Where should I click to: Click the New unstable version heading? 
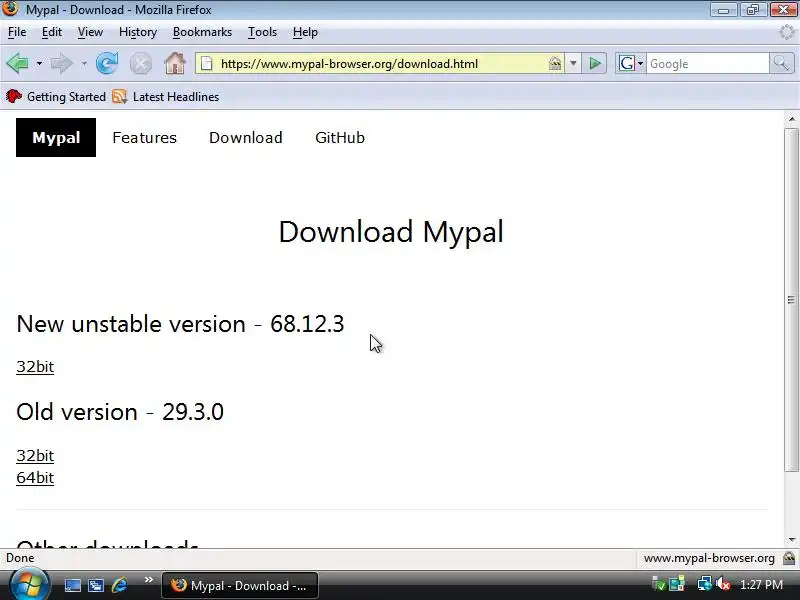(180, 324)
